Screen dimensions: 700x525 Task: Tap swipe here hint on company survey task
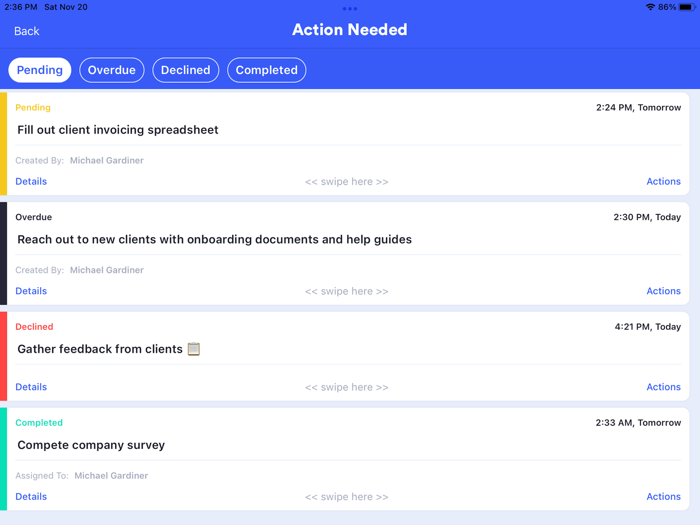(x=347, y=497)
